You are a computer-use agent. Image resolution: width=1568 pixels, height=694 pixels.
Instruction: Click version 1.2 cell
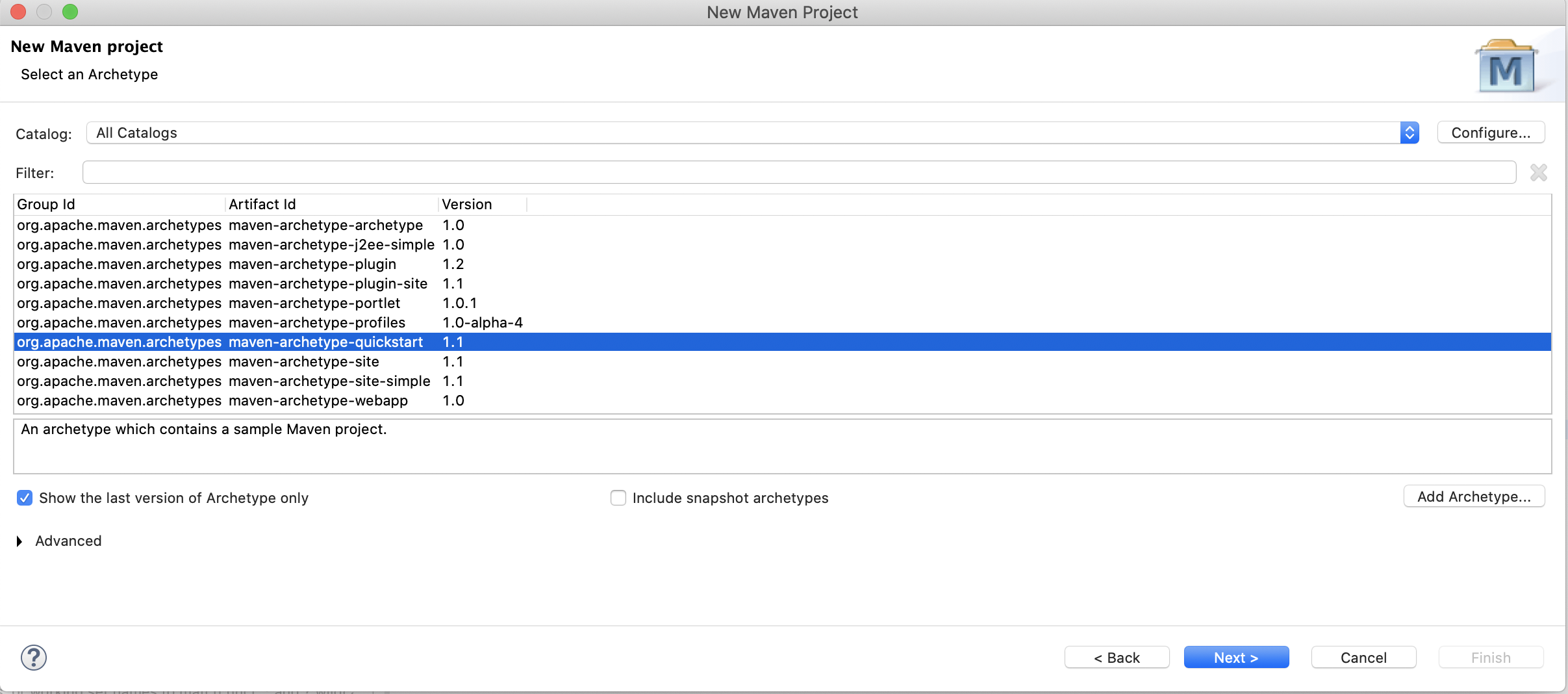(453, 264)
